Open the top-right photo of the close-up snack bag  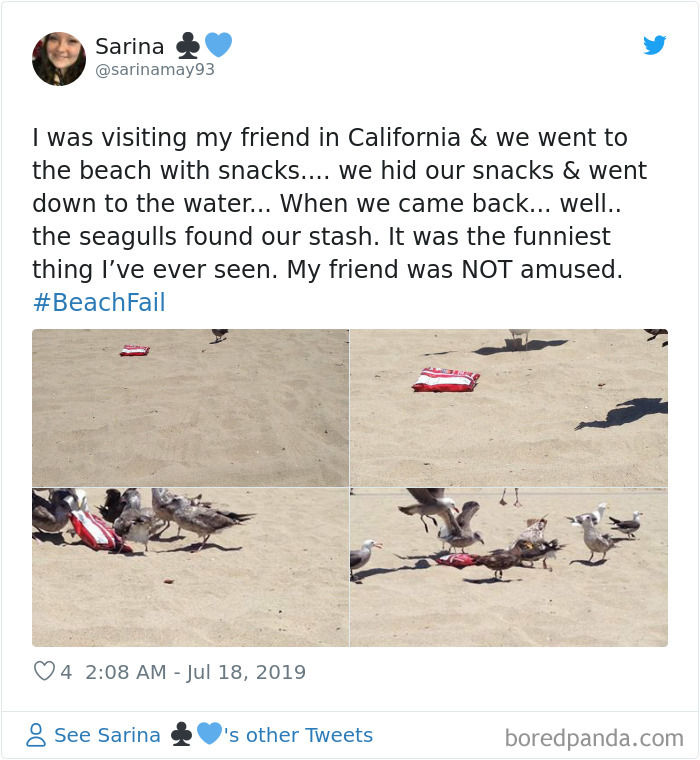(509, 408)
